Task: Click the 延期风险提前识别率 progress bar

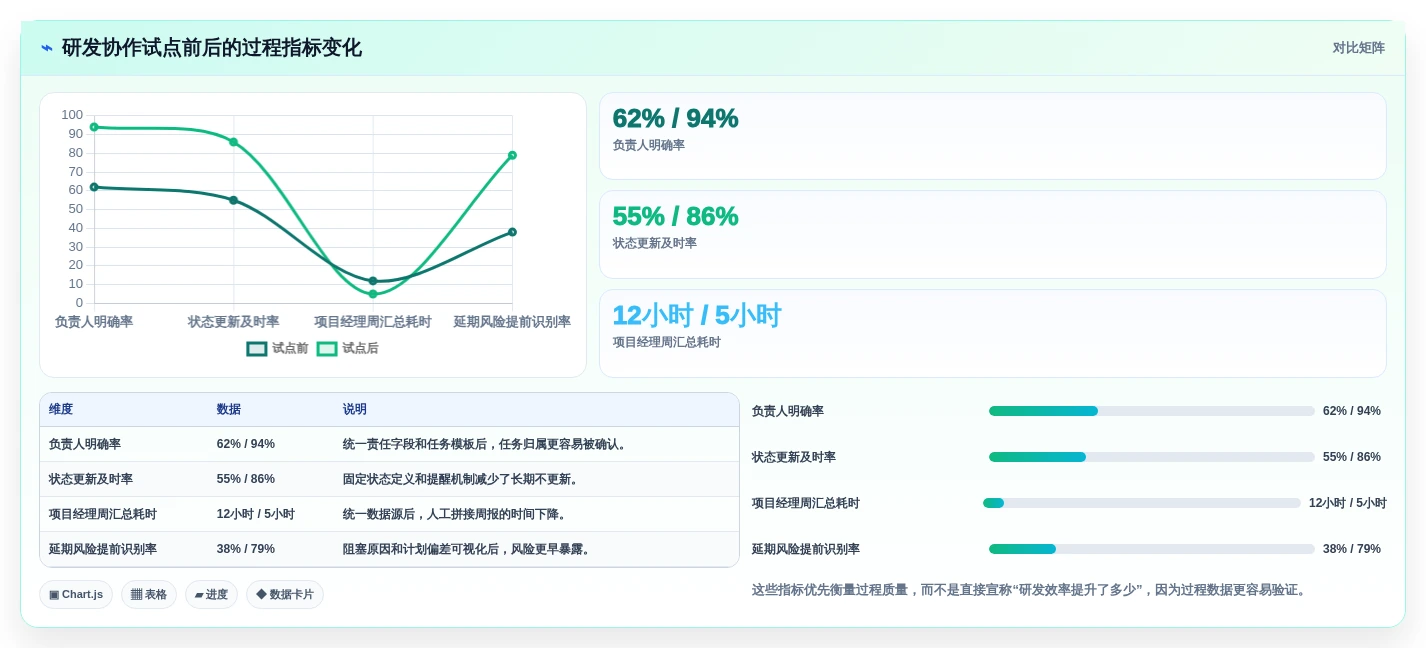Action: (x=1152, y=549)
